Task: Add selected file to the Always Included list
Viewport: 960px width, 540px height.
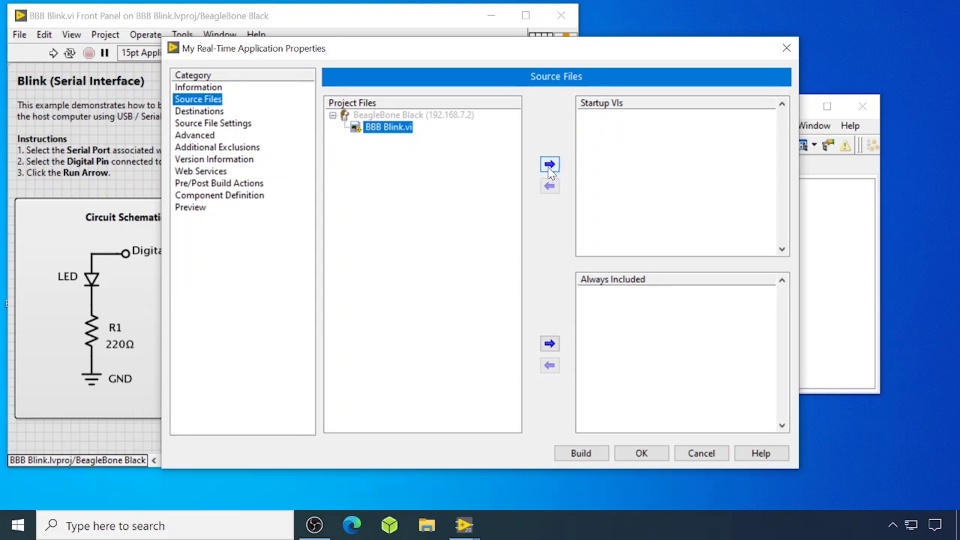Action: pos(549,344)
